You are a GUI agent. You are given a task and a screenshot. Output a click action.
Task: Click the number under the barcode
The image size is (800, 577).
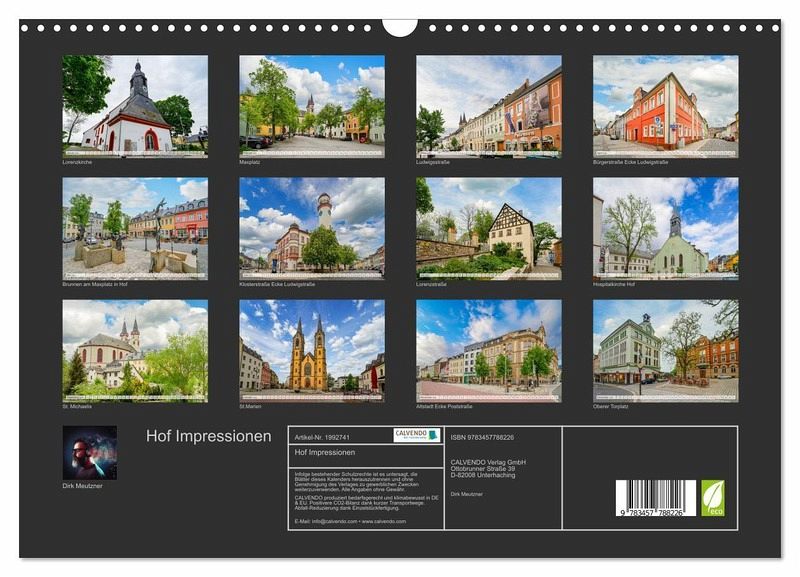click(x=652, y=512)
